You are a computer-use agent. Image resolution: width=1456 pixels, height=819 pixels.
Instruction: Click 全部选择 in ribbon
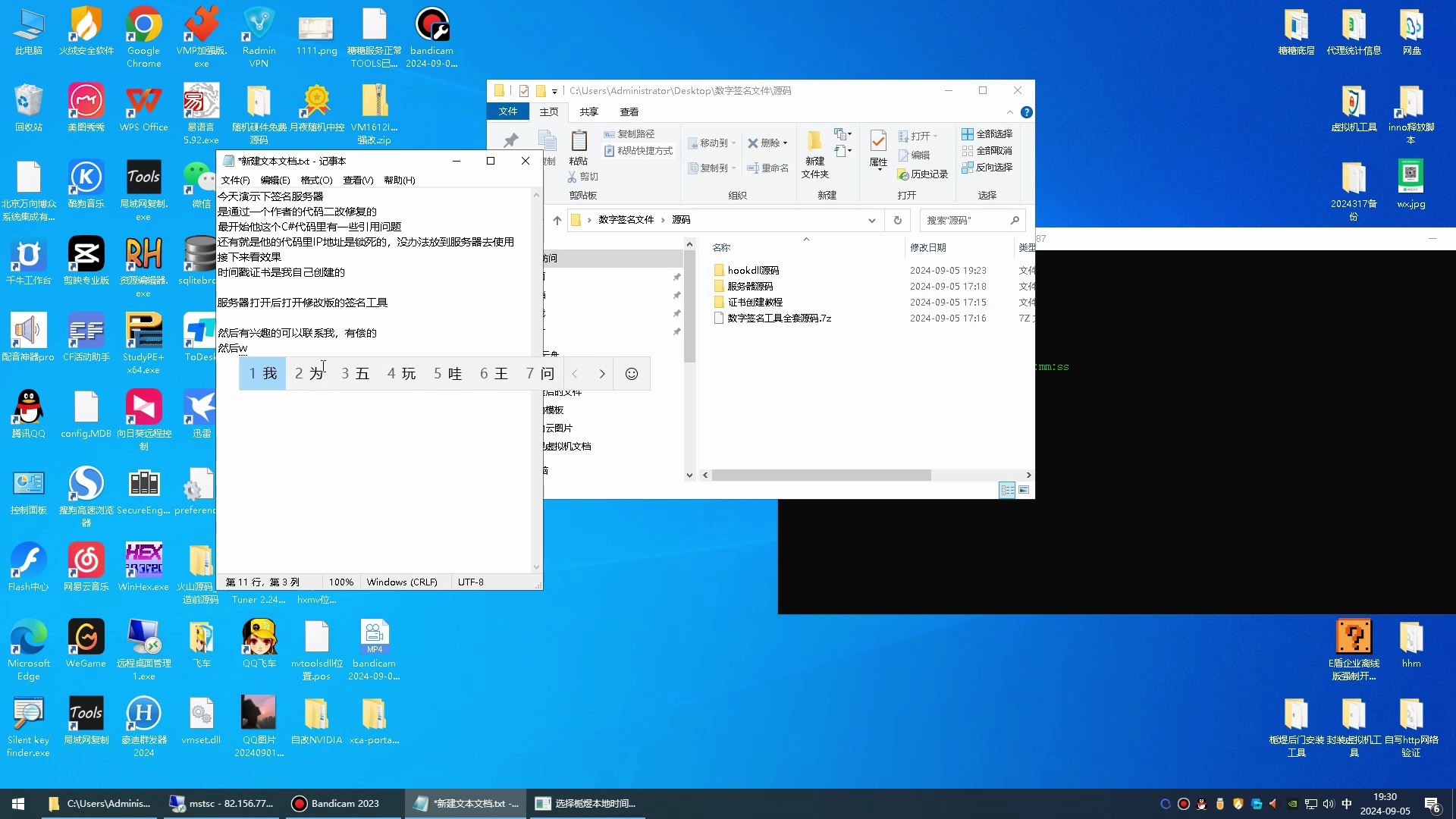coord(987,134)
